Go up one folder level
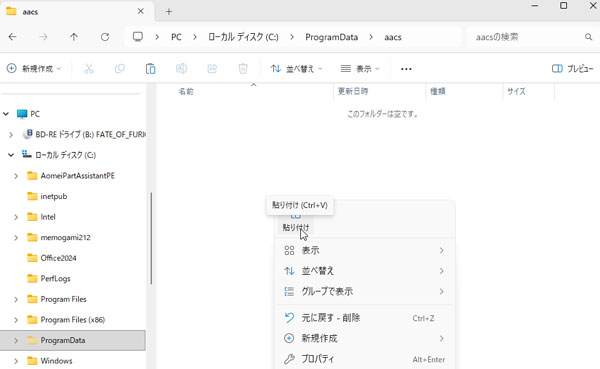This screenshot has height=369, width=600. coord(74,37)
